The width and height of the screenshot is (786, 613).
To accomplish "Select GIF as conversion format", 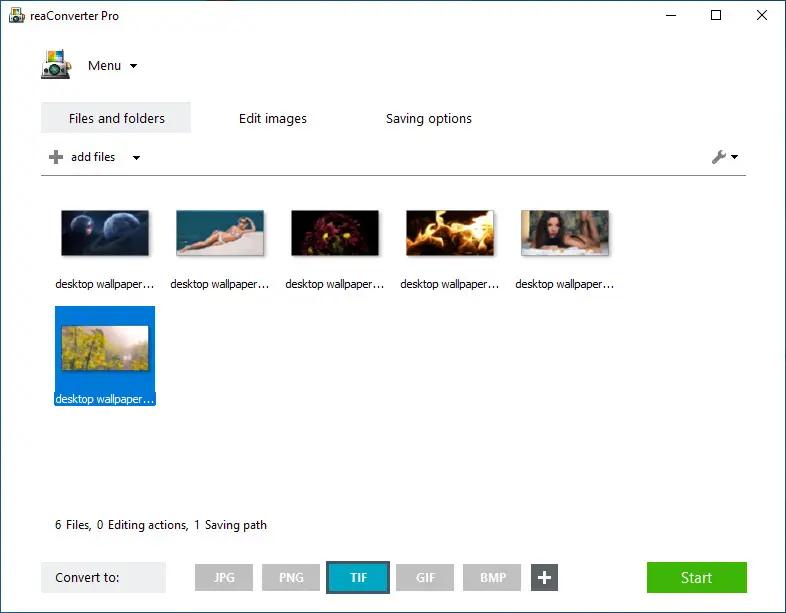I will 425,578.
